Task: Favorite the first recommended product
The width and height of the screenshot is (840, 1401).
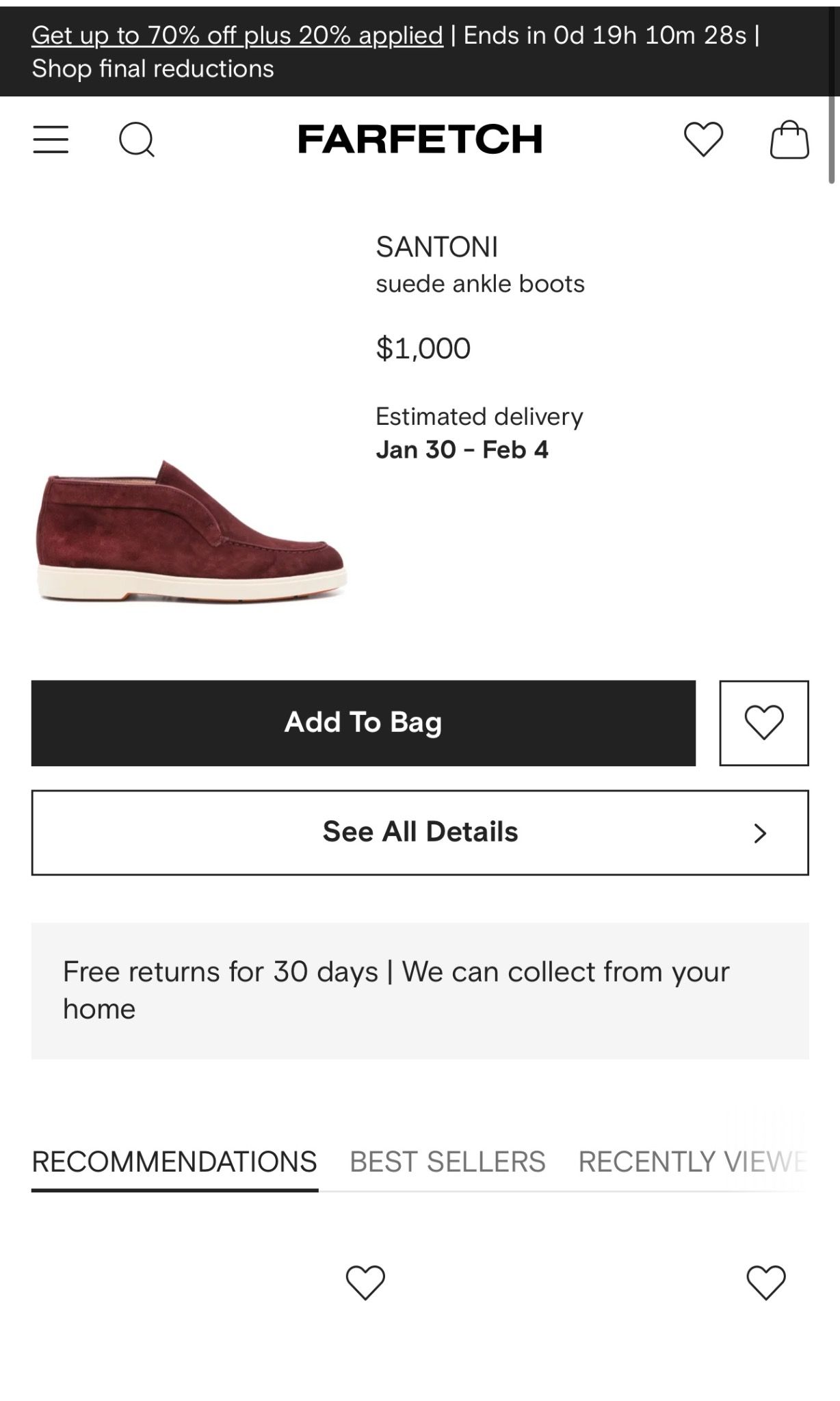Action: [x=365, y=1282]
